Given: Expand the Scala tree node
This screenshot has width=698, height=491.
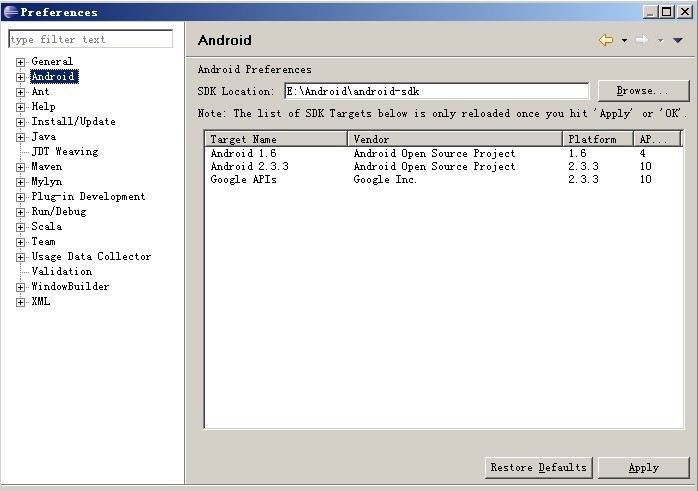Looking at the screenshot, I should tap(20, 227).
